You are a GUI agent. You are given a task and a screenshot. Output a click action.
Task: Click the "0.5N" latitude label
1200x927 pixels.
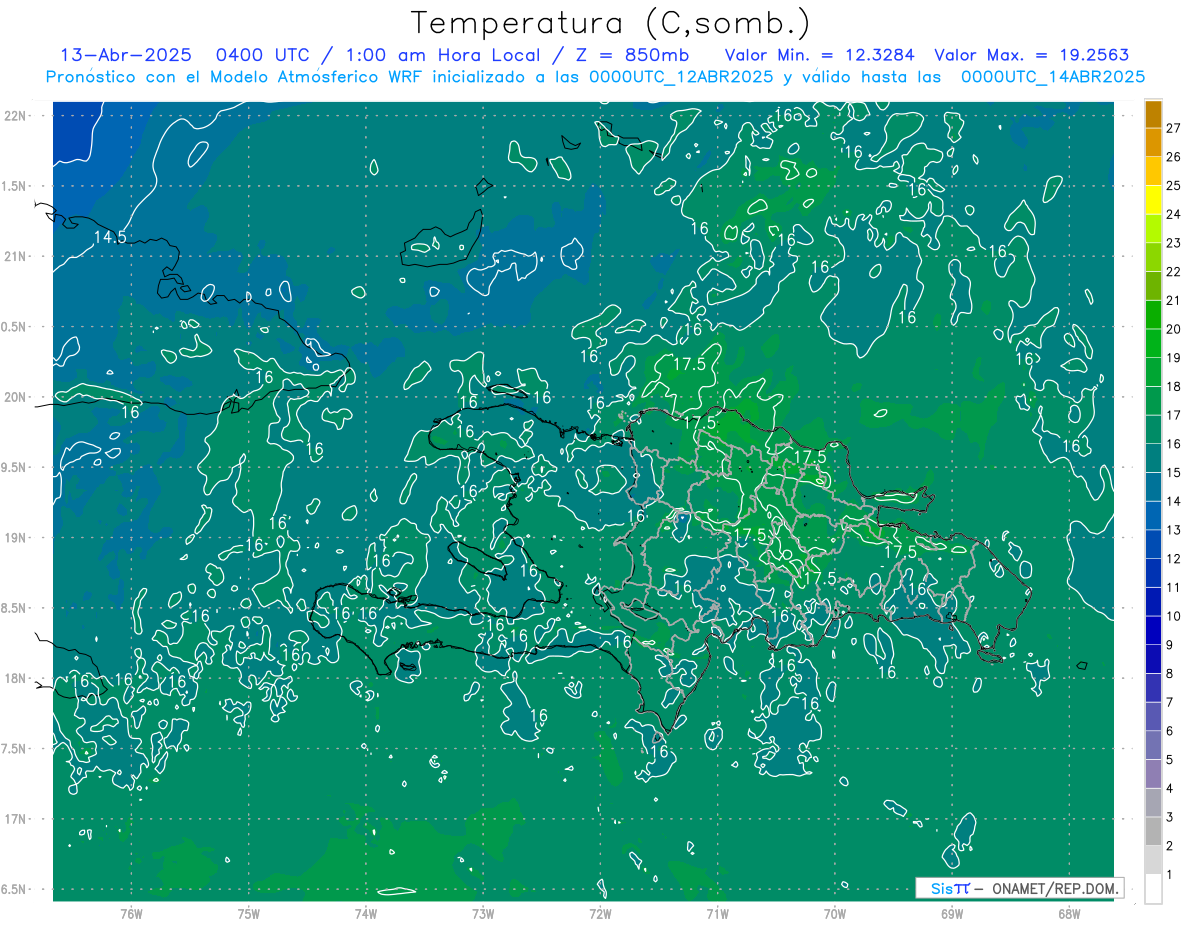[x=15, y=327]
